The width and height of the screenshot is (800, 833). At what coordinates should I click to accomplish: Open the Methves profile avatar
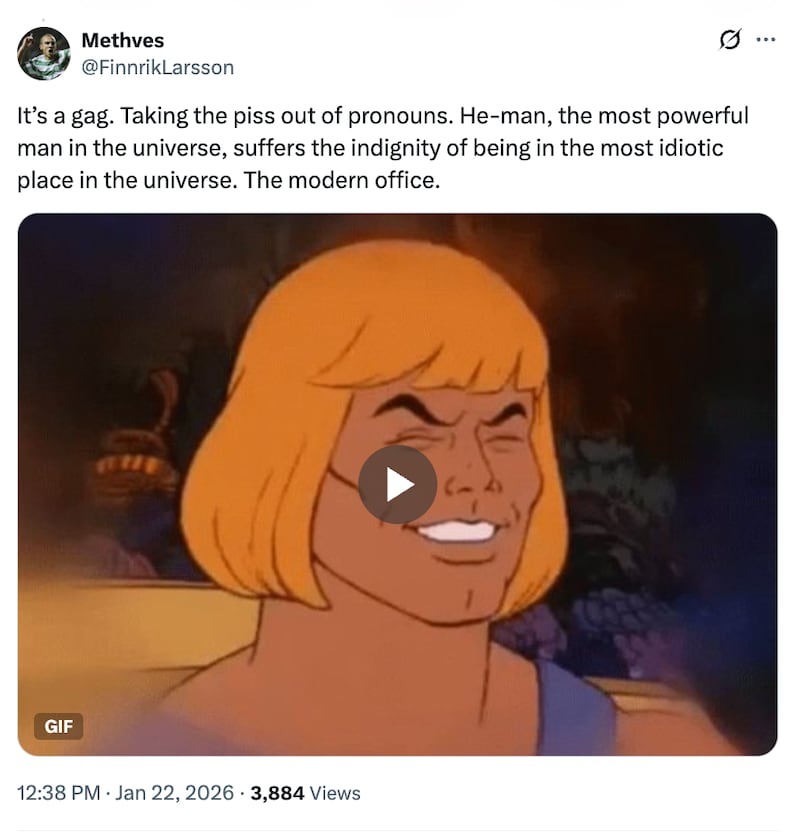pos(44,54)
